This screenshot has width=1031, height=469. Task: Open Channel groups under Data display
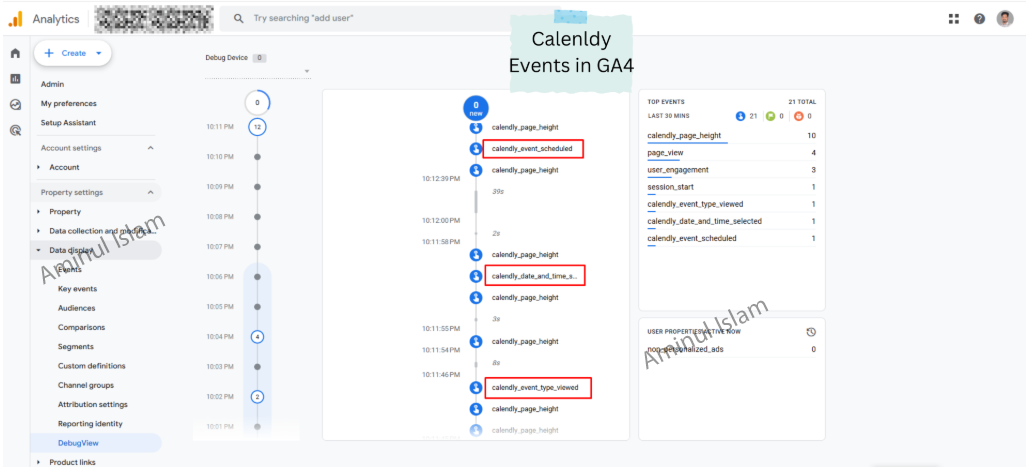click(85, 385)
